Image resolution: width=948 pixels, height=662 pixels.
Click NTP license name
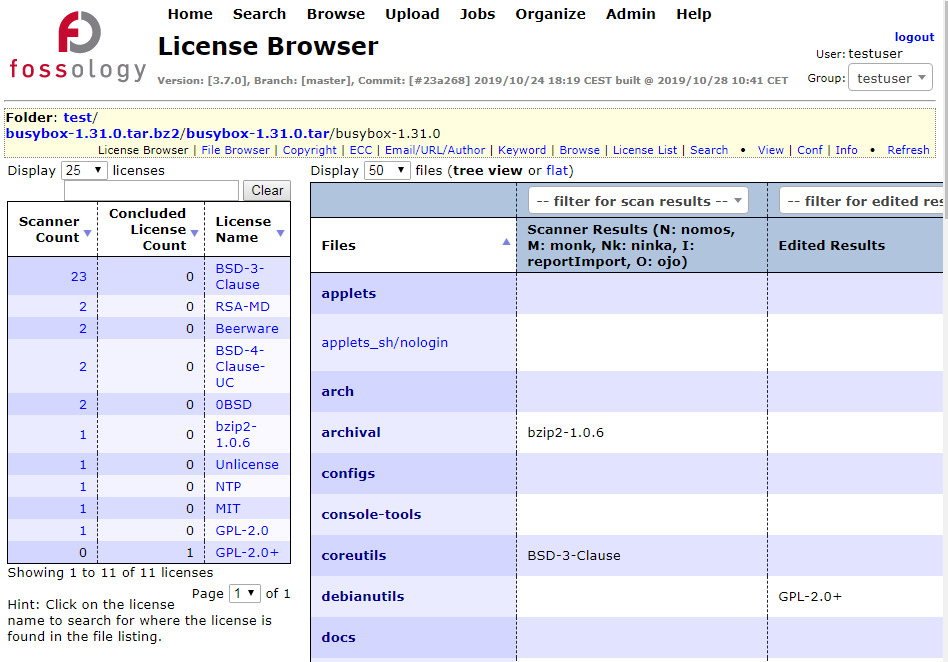(228, 487)
